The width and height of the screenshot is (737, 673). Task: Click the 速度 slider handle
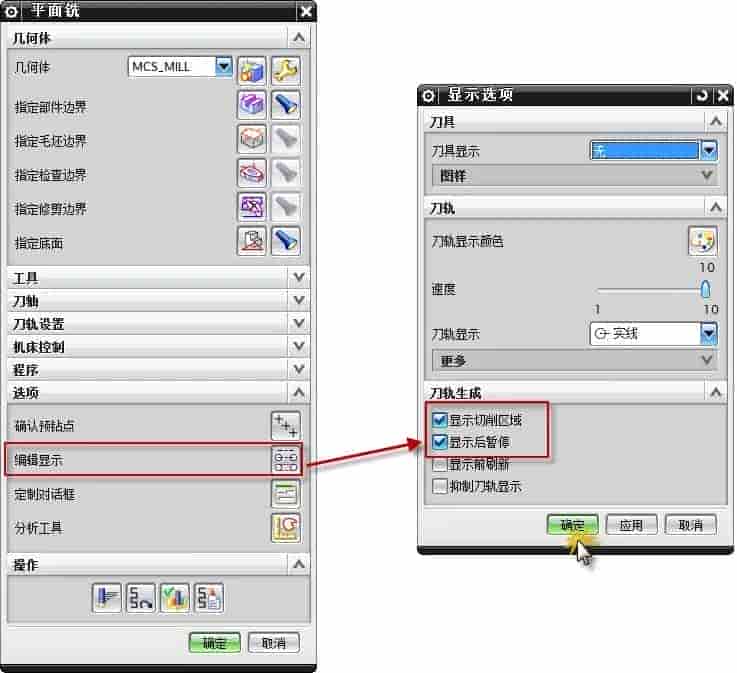pyautogui.click(x=705, y=289)
